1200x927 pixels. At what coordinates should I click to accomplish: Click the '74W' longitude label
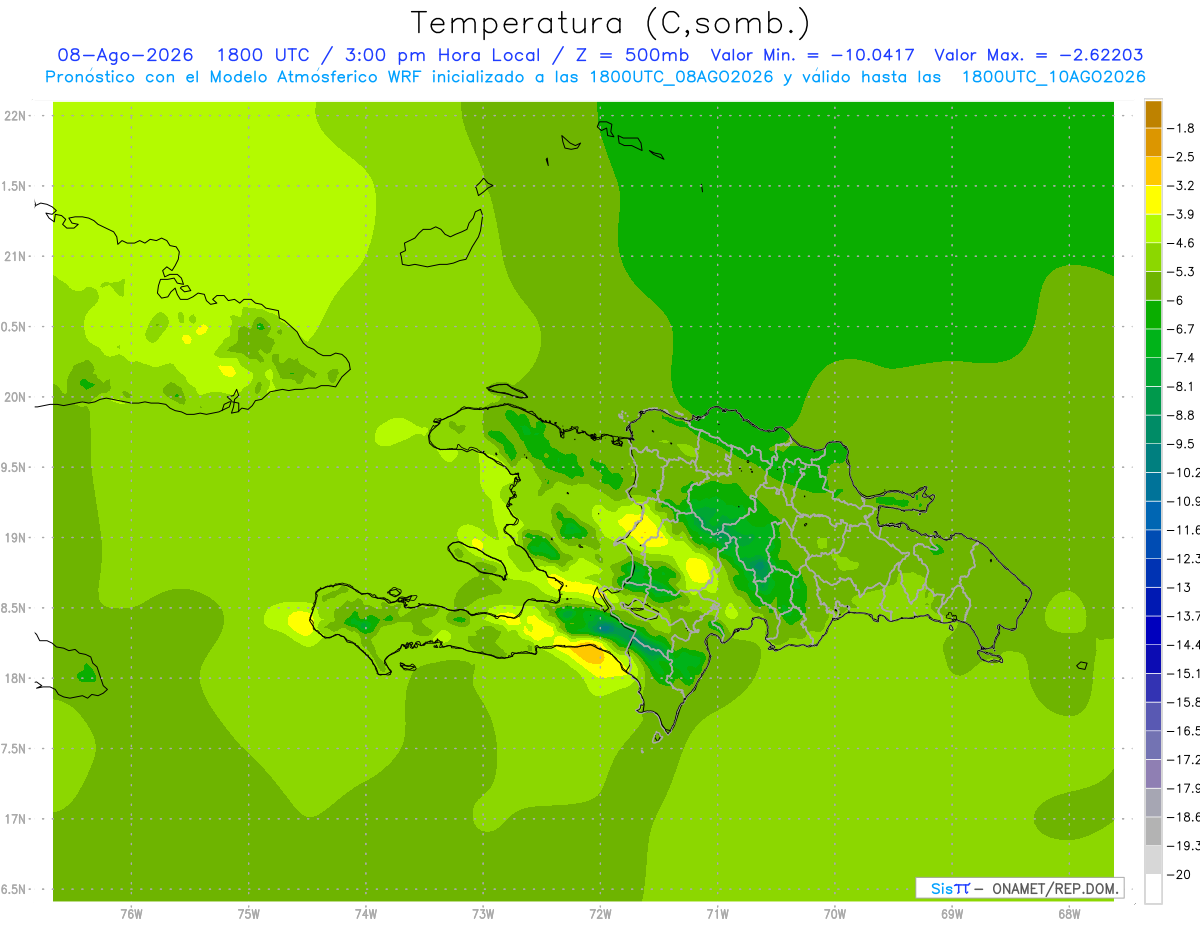click(x=366, y=913)
